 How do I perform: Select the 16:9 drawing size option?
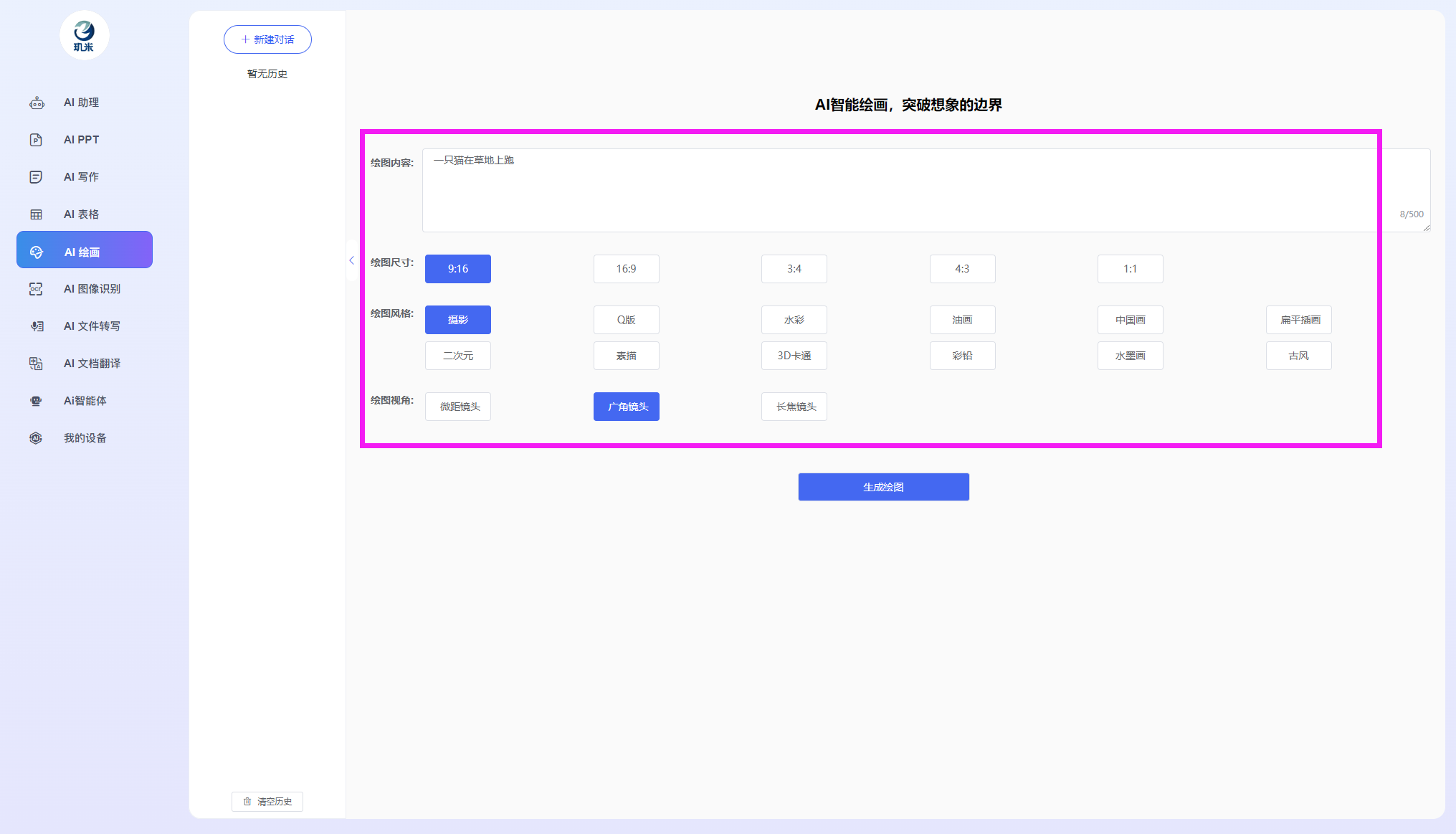[x=626, y=269]
